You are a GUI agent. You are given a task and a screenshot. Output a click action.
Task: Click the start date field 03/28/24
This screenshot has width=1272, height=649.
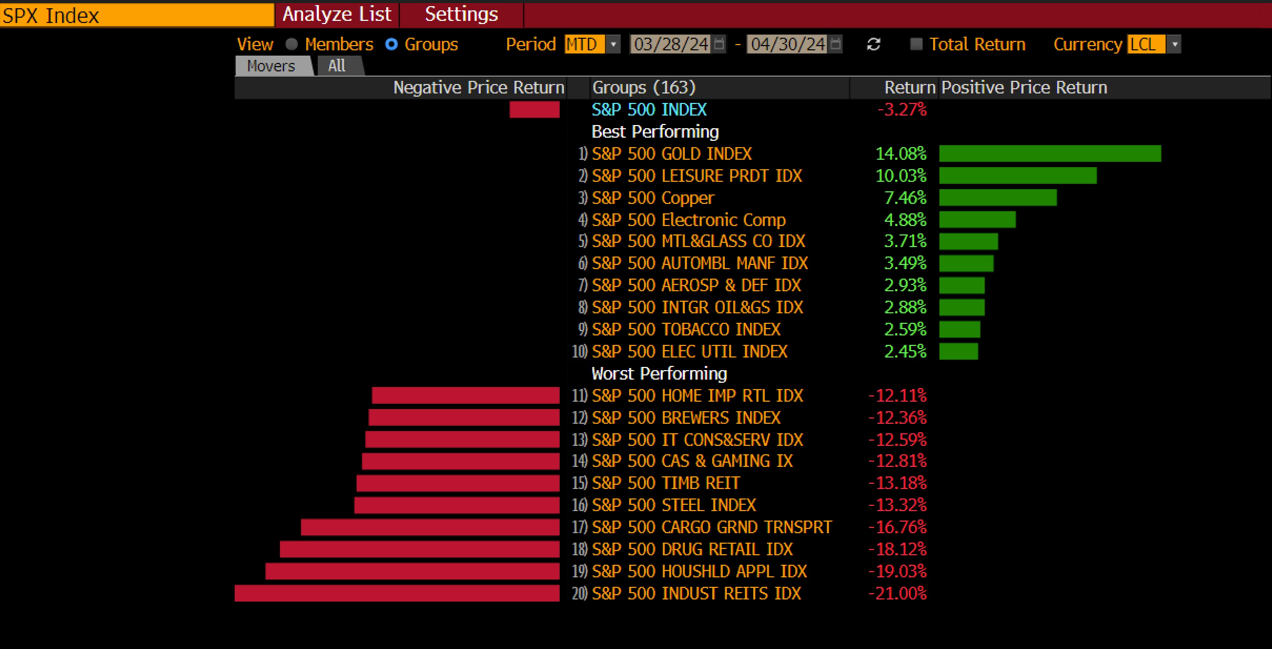click(x=670, y=44)
